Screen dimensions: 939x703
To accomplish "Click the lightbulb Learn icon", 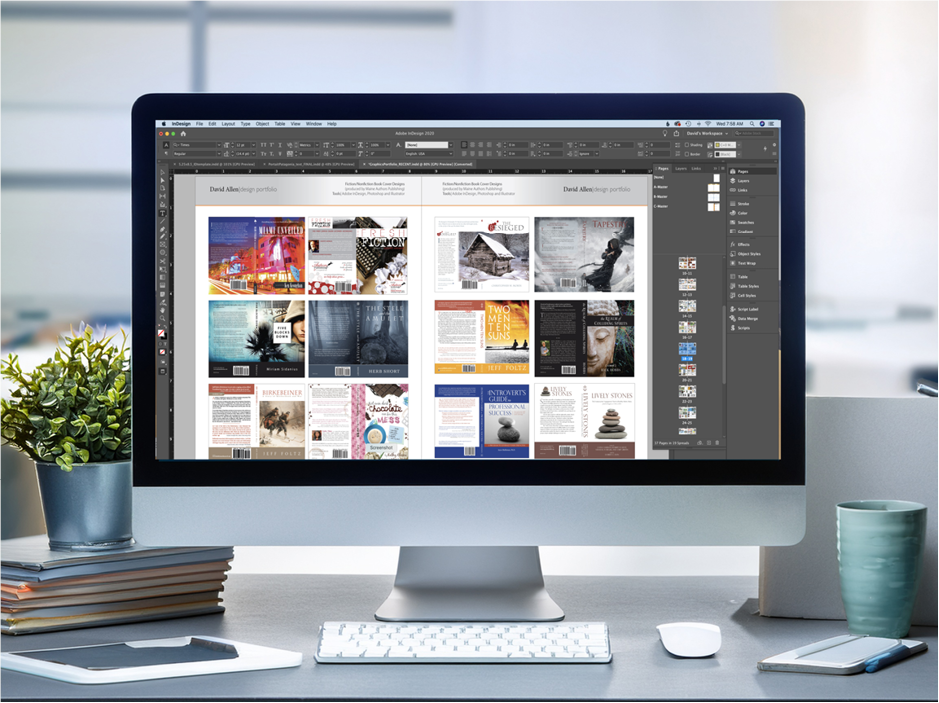I will [x=665, y=134].
